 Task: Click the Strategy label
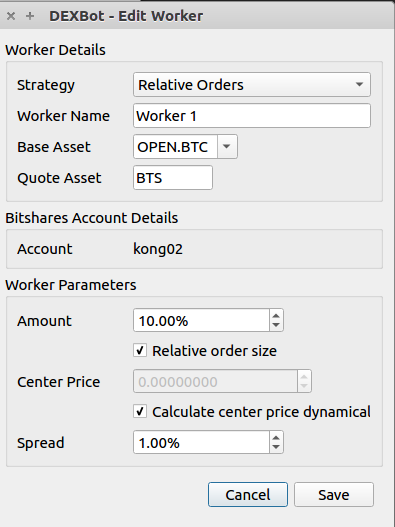click(46, 85)
